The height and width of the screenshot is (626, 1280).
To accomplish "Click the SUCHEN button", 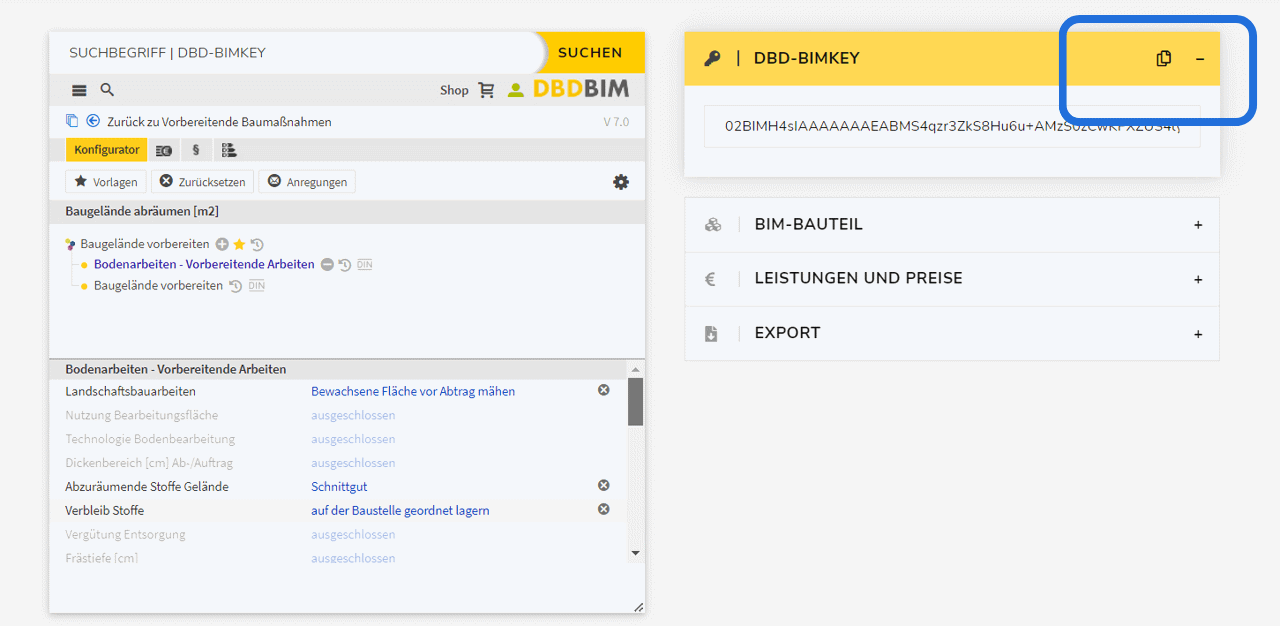I will click(x=590, y=53).
